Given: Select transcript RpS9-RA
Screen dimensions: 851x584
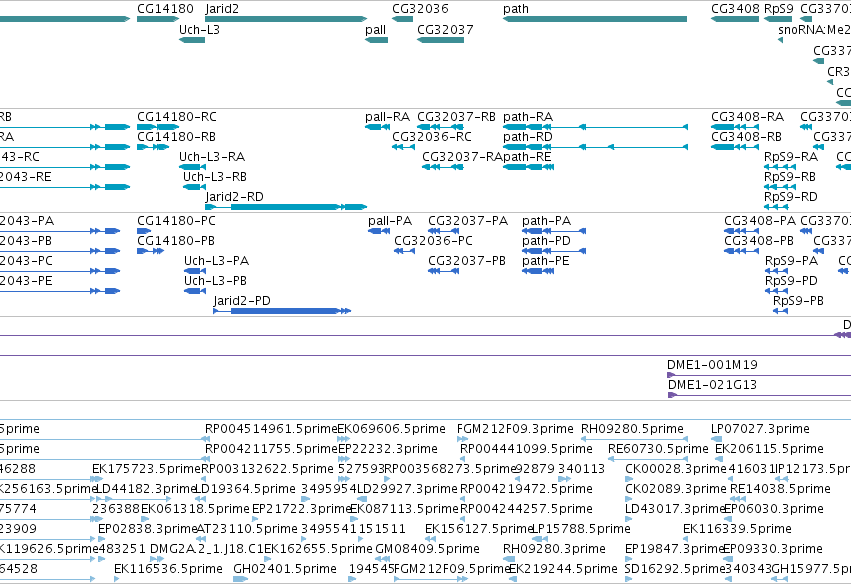Looking at the screenshot, I should (x=780, y=167).
